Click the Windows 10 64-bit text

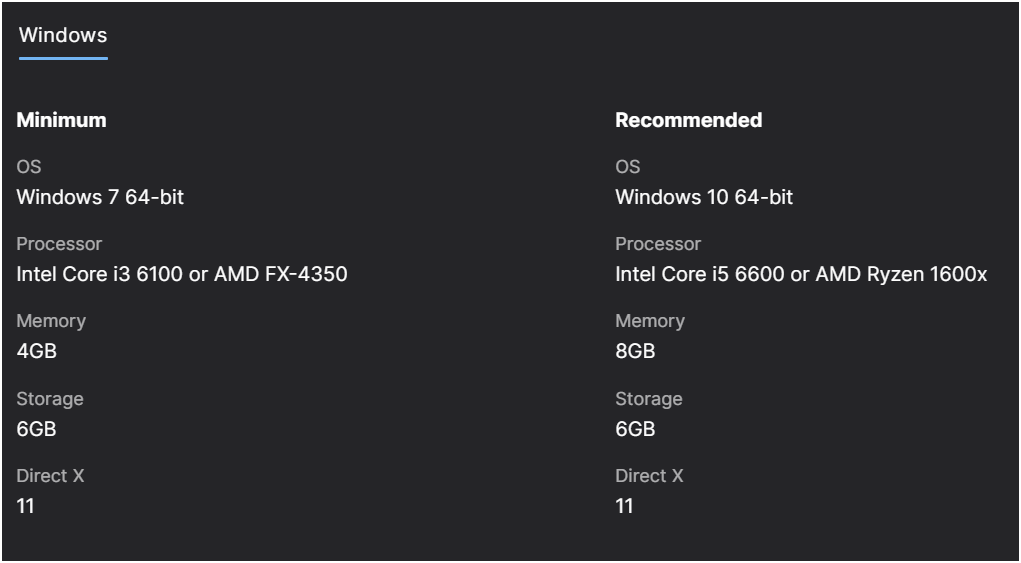(x=705, y=197)
